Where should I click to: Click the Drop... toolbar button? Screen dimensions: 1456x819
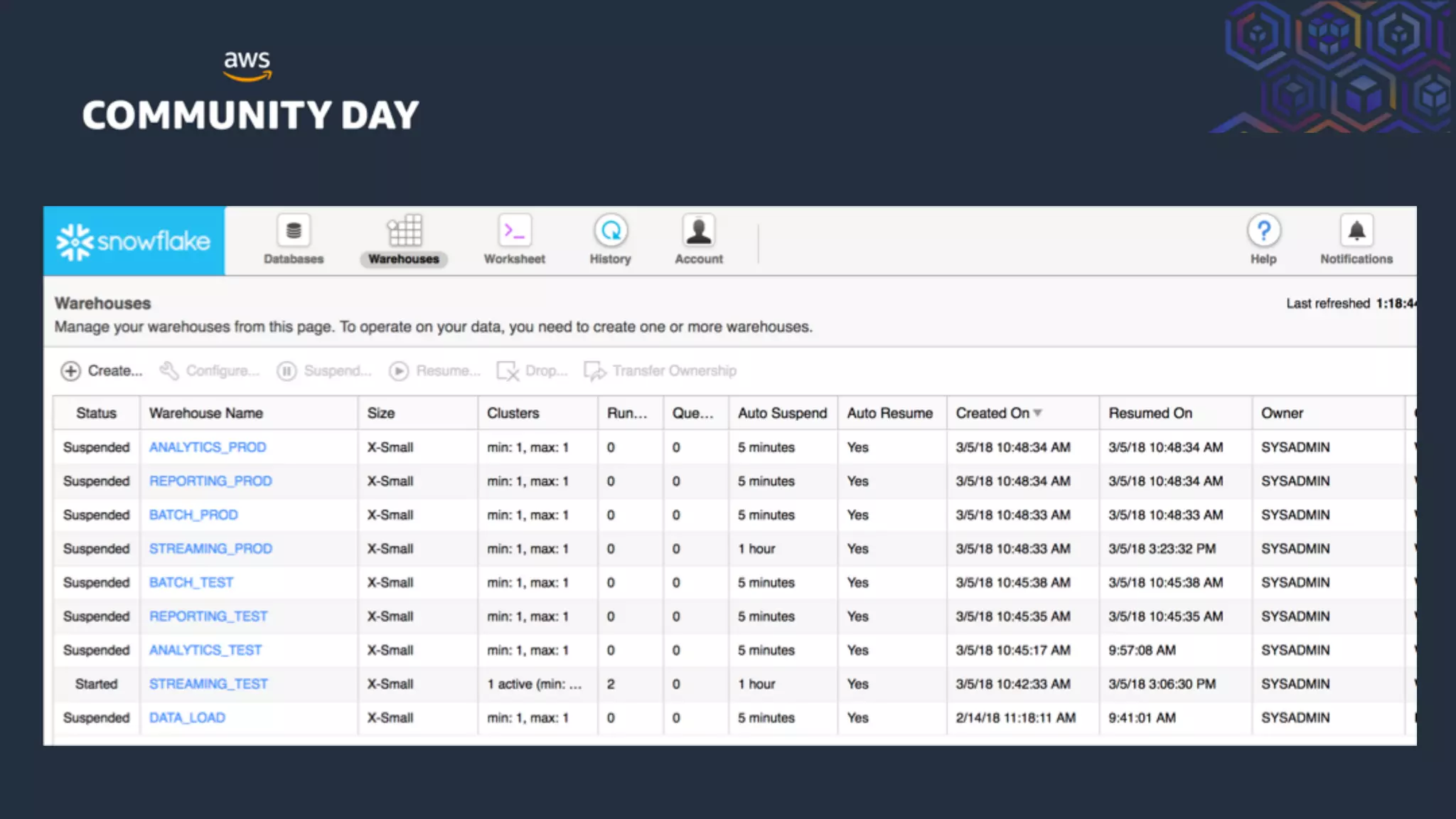[532, 371]
